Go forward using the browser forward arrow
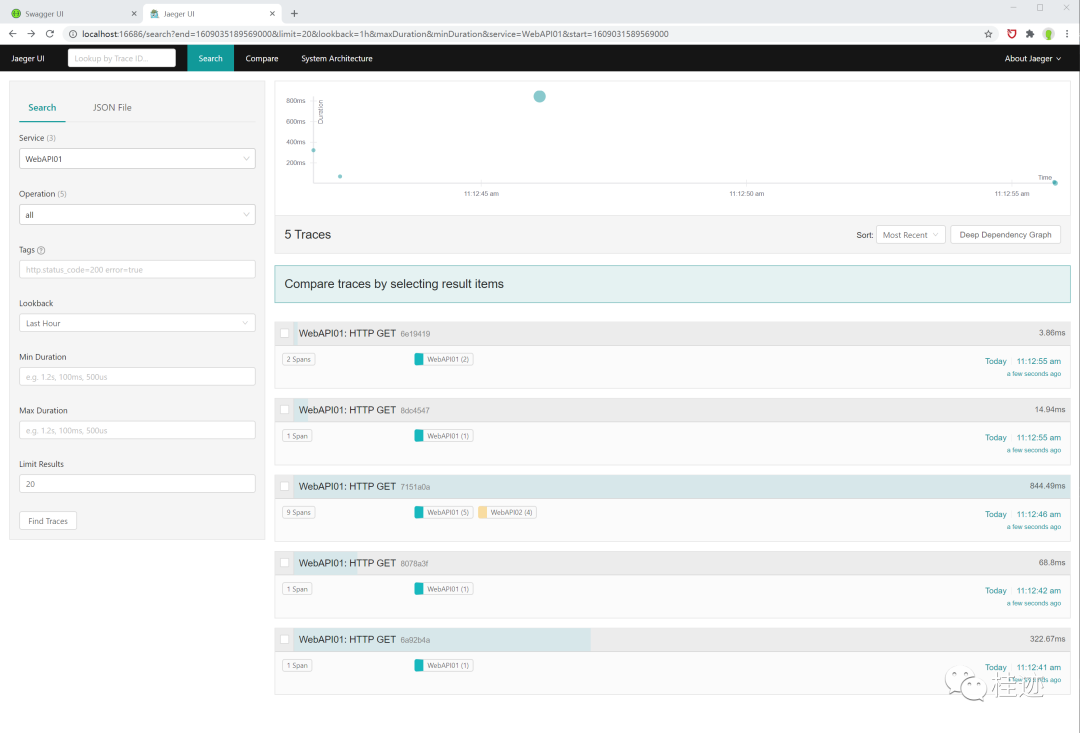 (31, 34)
